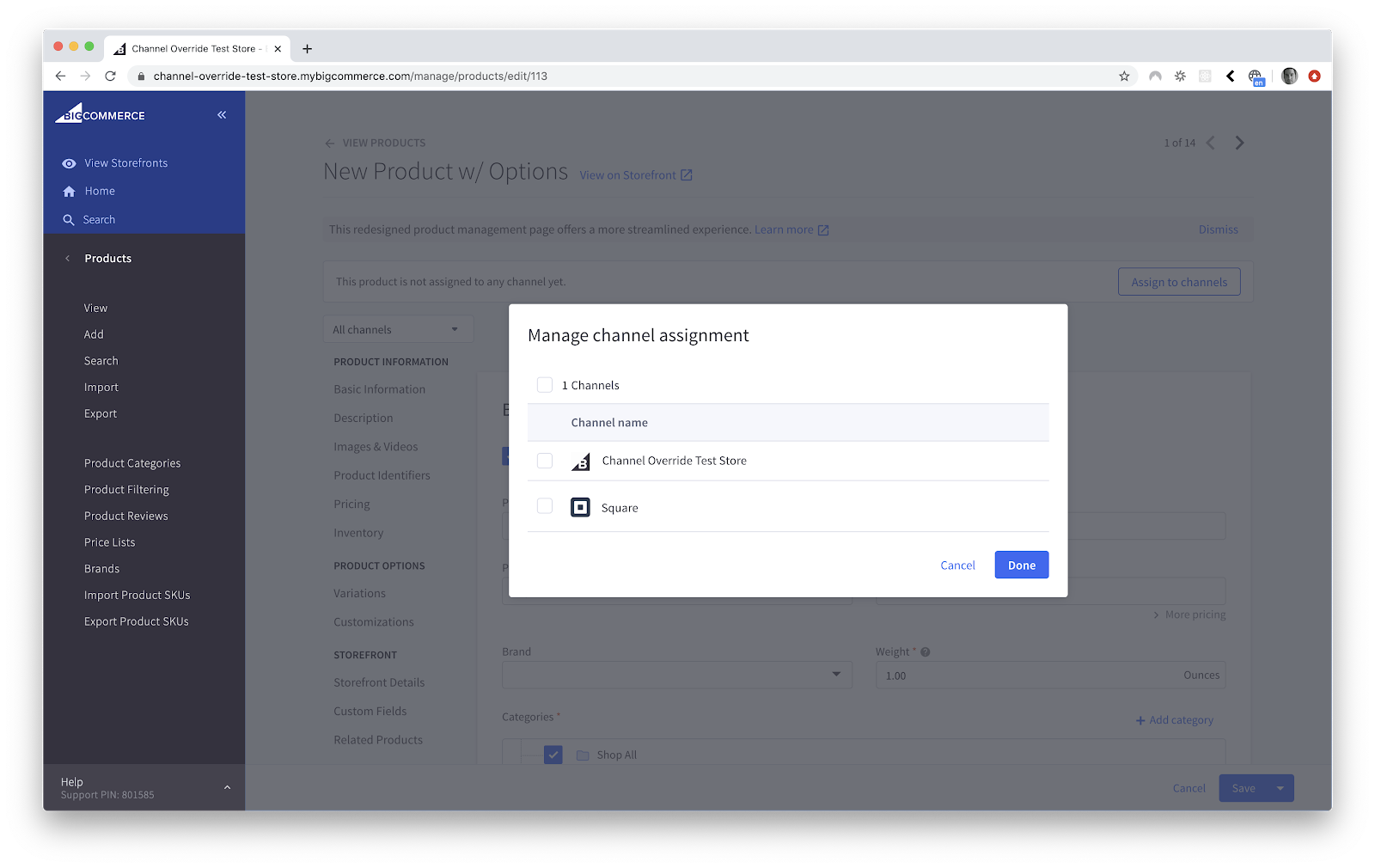Select the View Storefronts eye icon
This screenshot has height=868, width=1375.
[69, 162]
